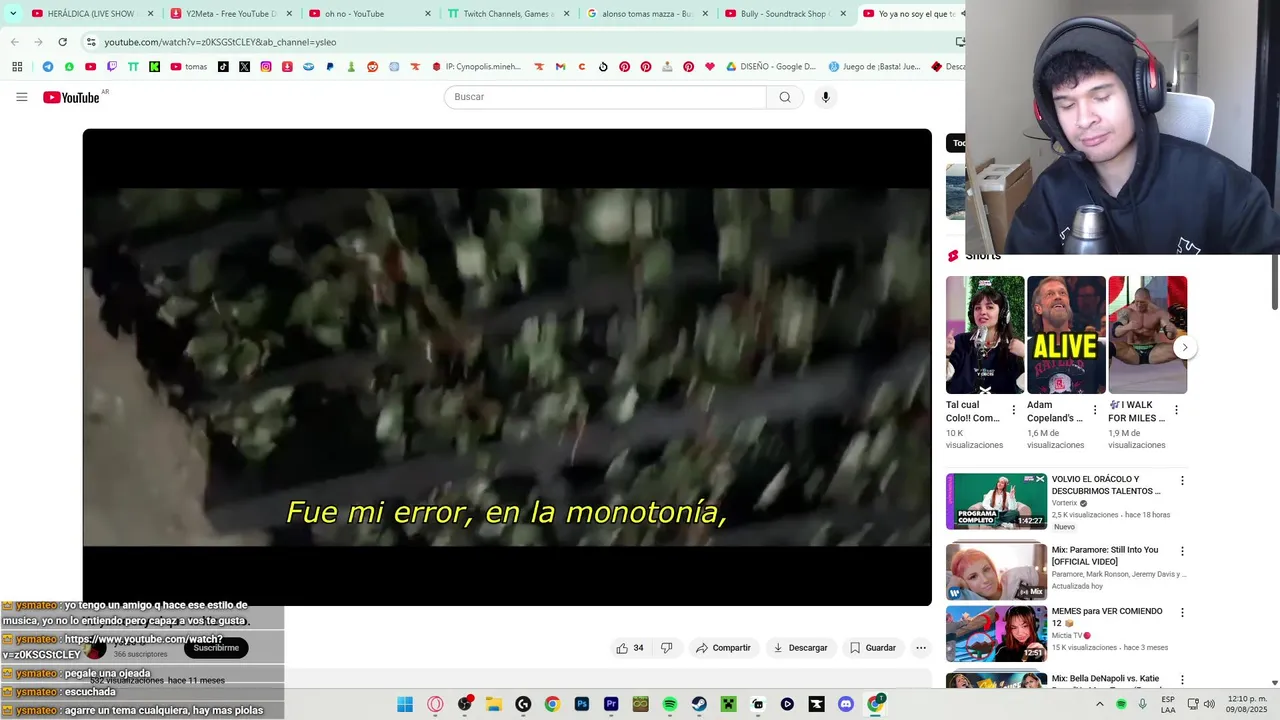Open the 'I WALK FOR MILES' Short thumbnail
Screen dimensions: 1280x720
pos(1147,335)
